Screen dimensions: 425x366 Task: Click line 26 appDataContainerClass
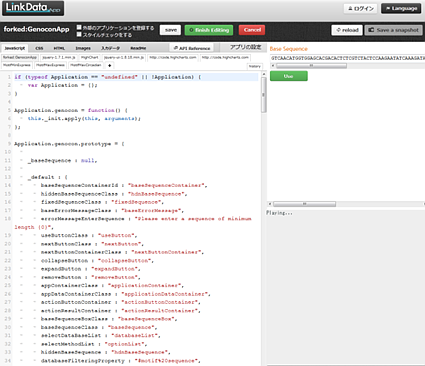(x=126, y=294)
